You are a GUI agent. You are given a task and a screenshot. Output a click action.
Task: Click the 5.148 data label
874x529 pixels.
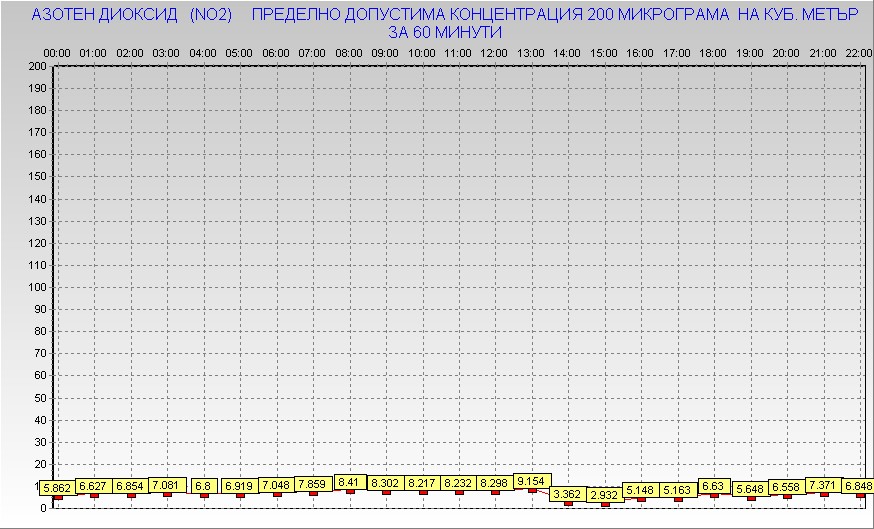(640, 490)
